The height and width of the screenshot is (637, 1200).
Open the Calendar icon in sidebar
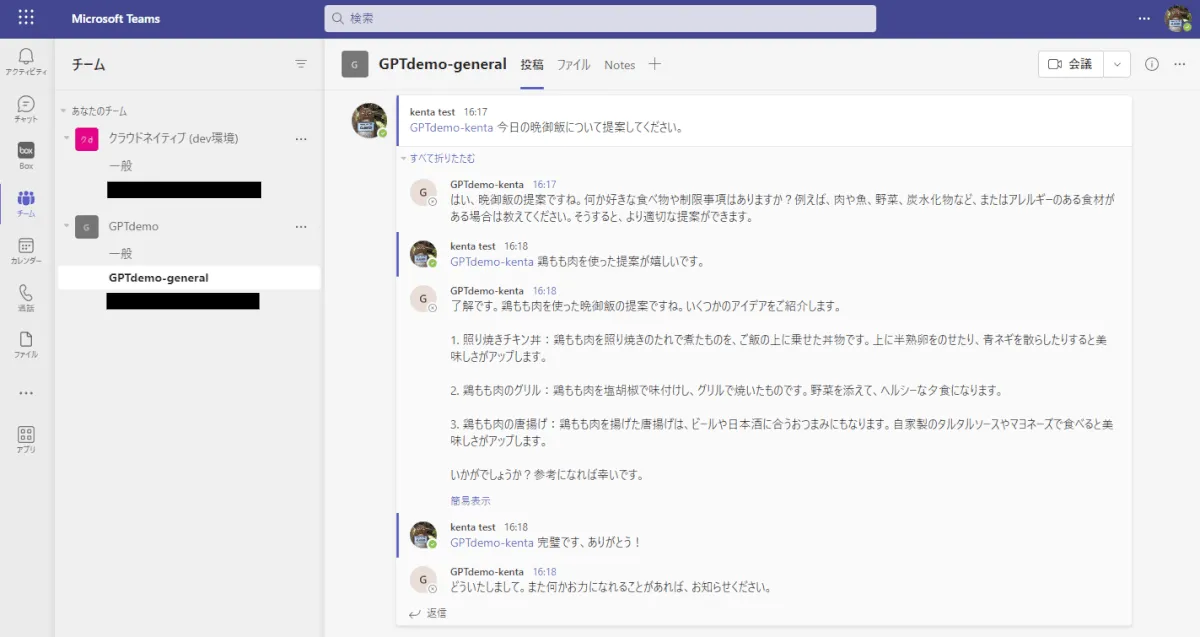click(26, 250)
